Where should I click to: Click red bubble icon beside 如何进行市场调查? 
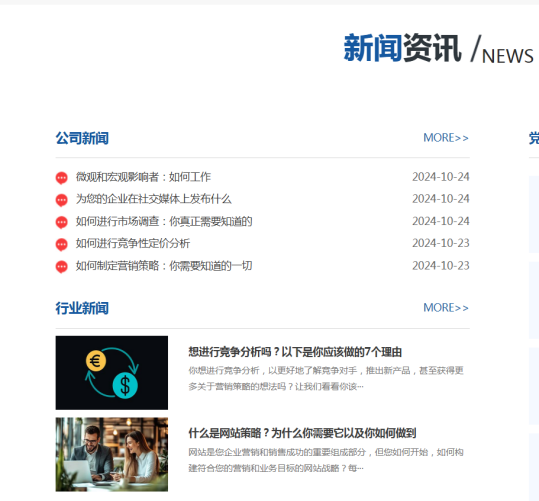[62, 222]
